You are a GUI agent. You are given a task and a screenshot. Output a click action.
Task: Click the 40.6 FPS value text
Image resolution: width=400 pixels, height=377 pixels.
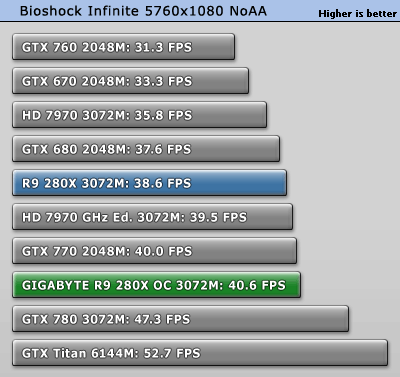coord(257,285)
